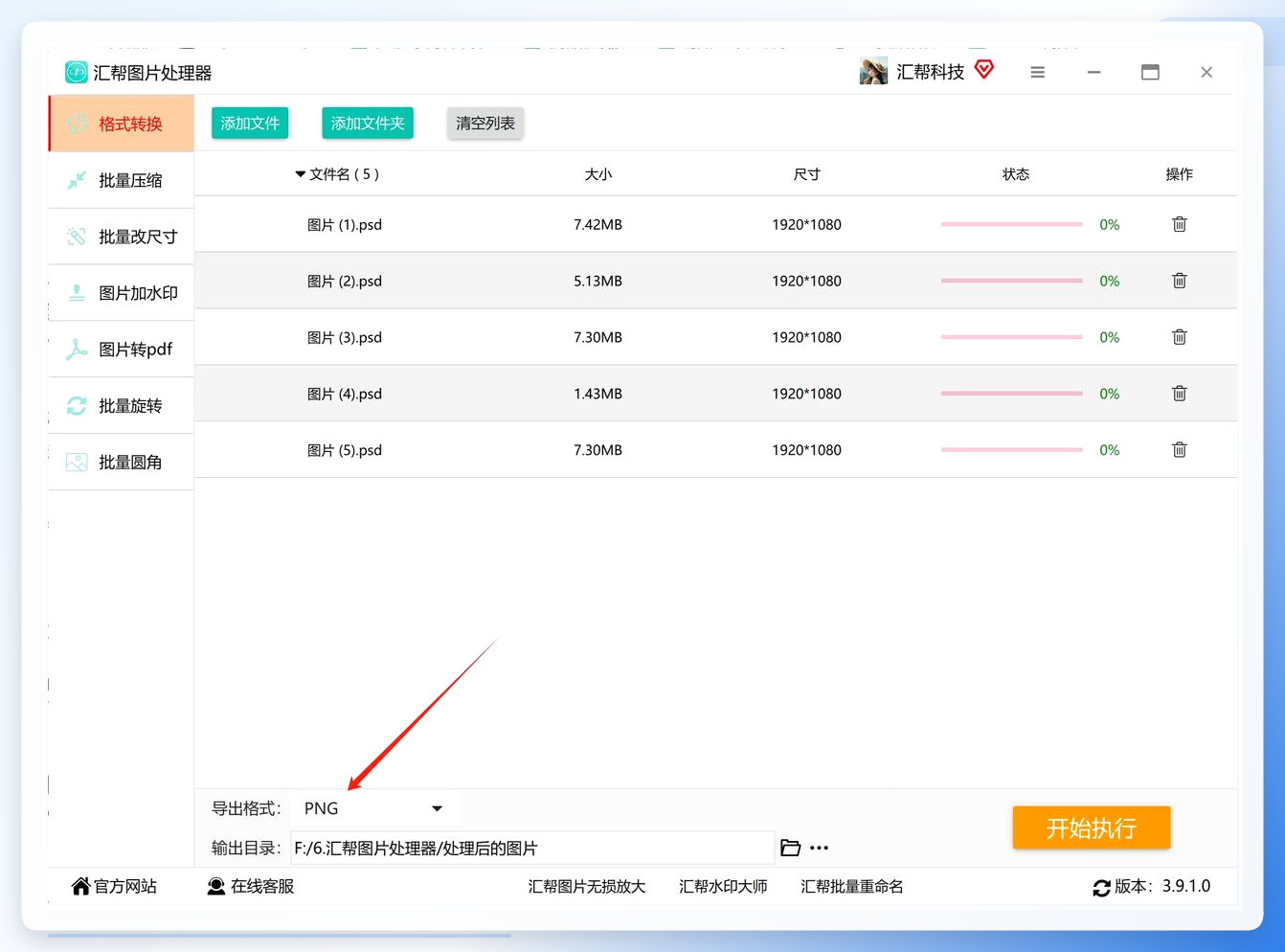Click the red VIP diamond badge
The width and height of the screenshot is (1285, 952).
click(x=984, y=69)
